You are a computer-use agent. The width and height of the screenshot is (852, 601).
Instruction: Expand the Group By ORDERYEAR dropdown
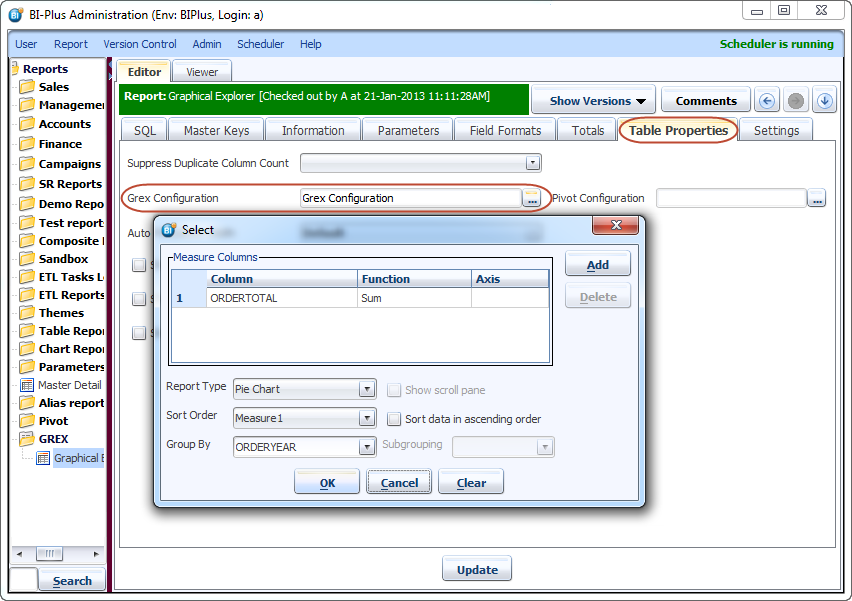point(367,447)
